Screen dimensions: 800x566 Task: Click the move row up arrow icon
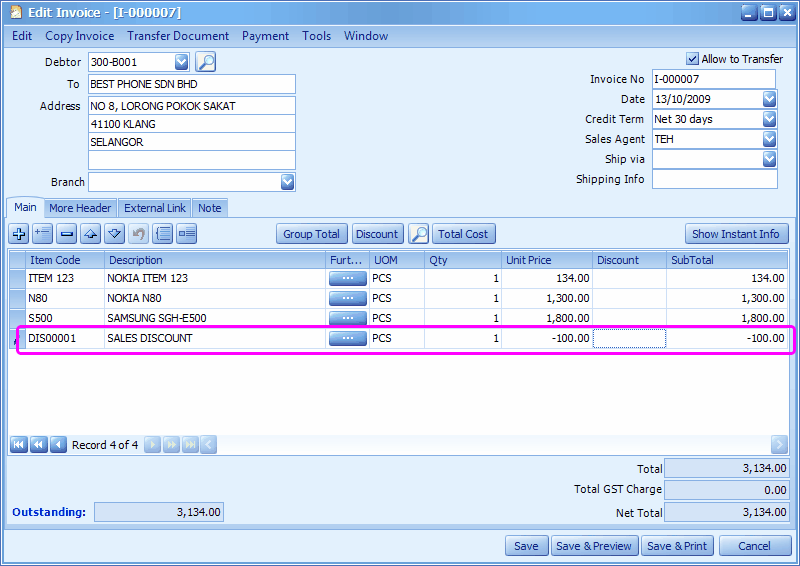point(91,234)
